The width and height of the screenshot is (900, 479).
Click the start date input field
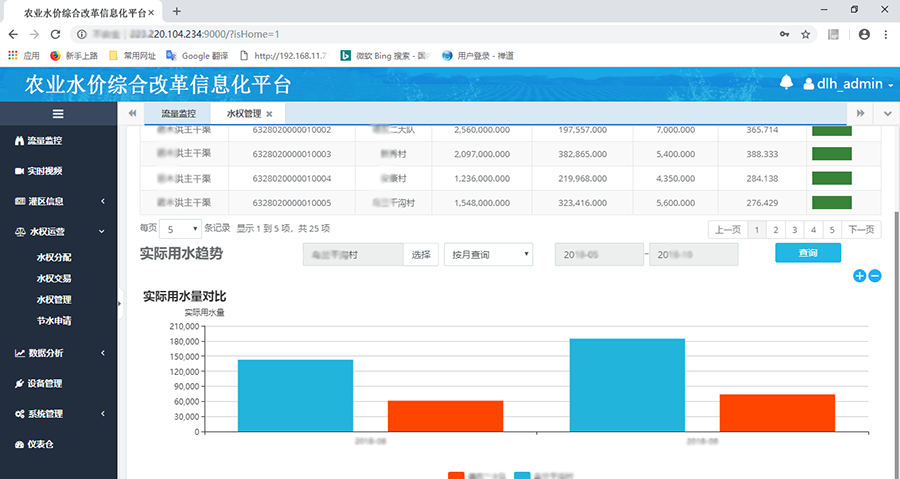[598, 254]
